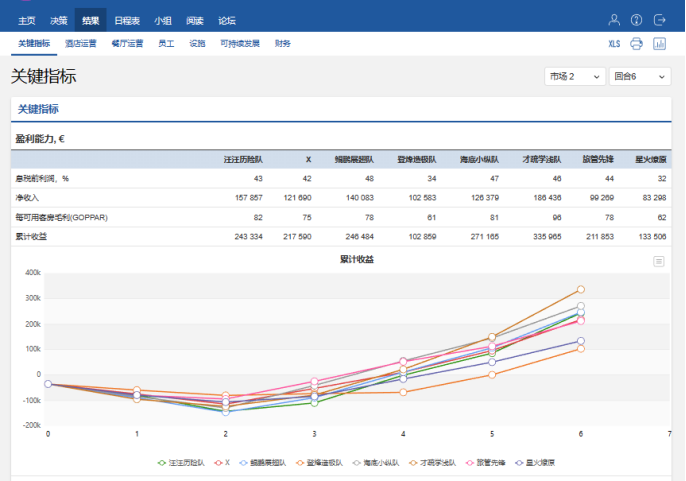Click the net income value 157 857
Viewport: 686px width, 481px height.
coord(248,198)
